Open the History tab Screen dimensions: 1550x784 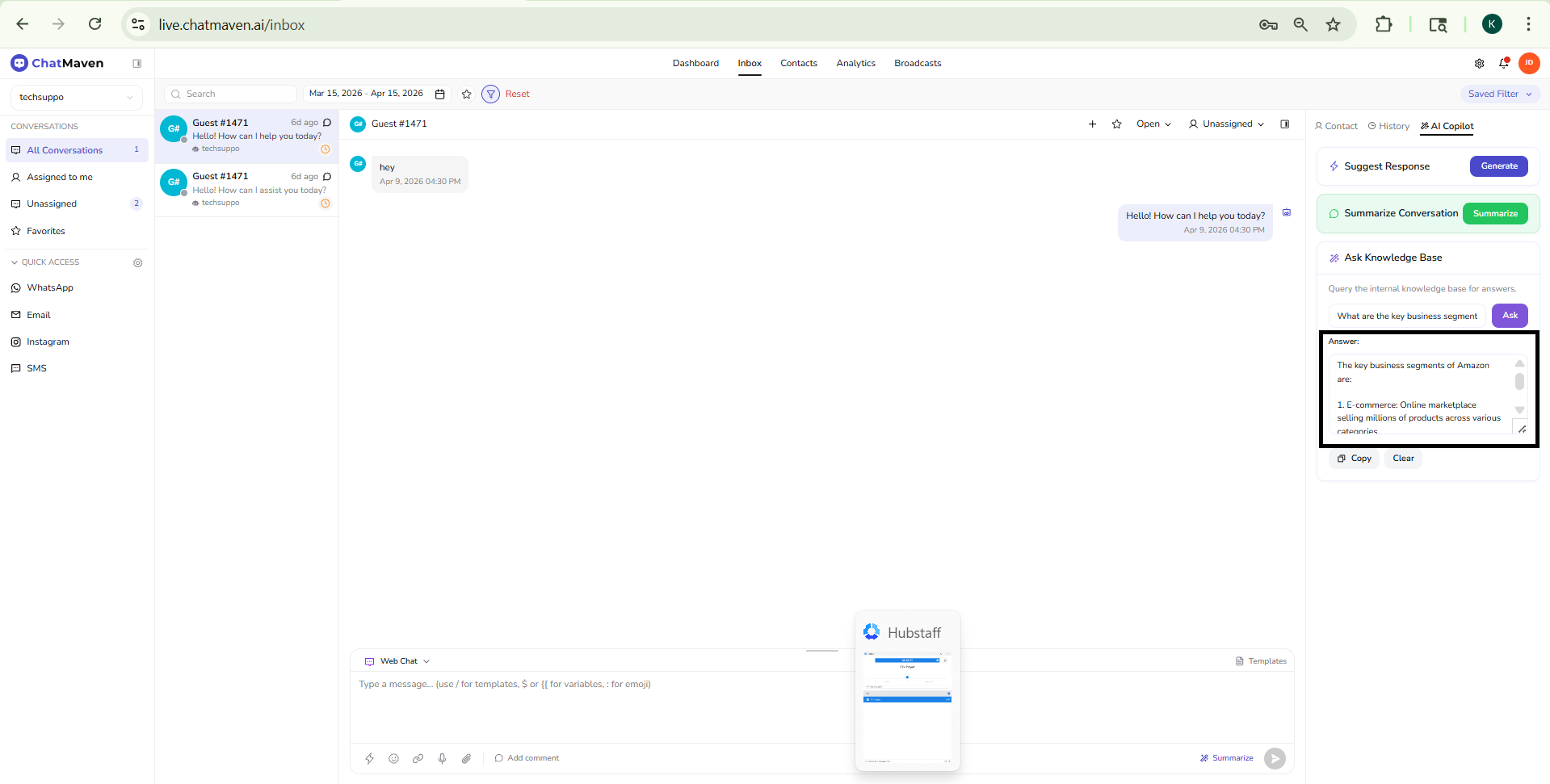coord(1388,126)
